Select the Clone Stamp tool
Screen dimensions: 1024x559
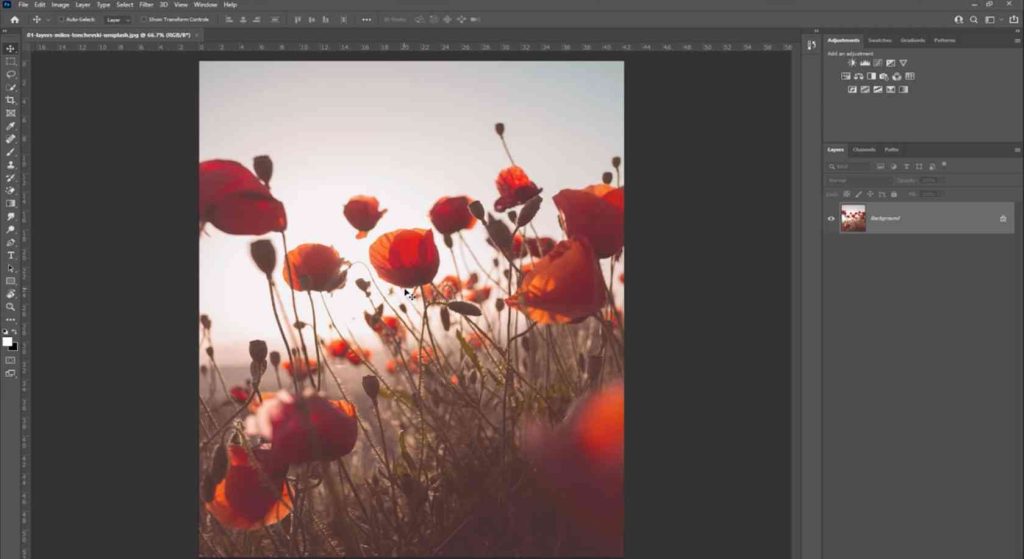click(10, 165)
